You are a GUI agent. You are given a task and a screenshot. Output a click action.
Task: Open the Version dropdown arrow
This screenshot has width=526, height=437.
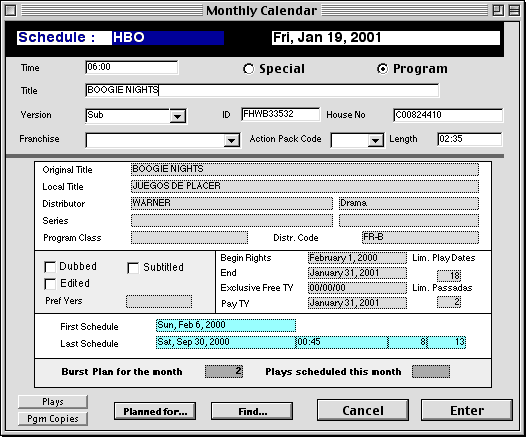(x=178, y=116)
